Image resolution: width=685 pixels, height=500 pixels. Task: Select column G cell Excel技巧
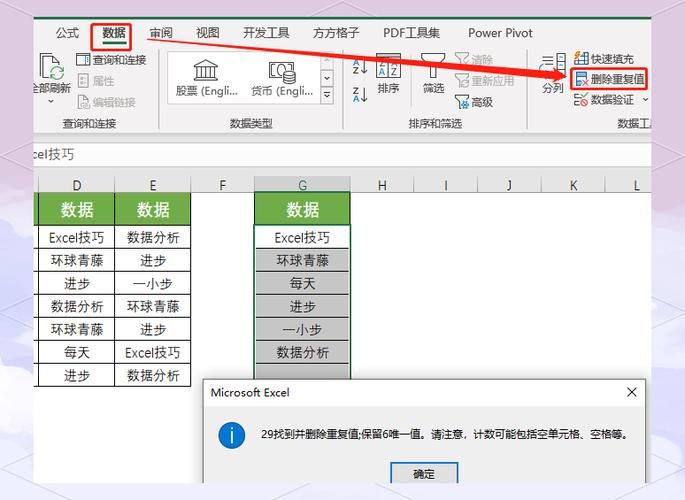click(x=302, y=238)
